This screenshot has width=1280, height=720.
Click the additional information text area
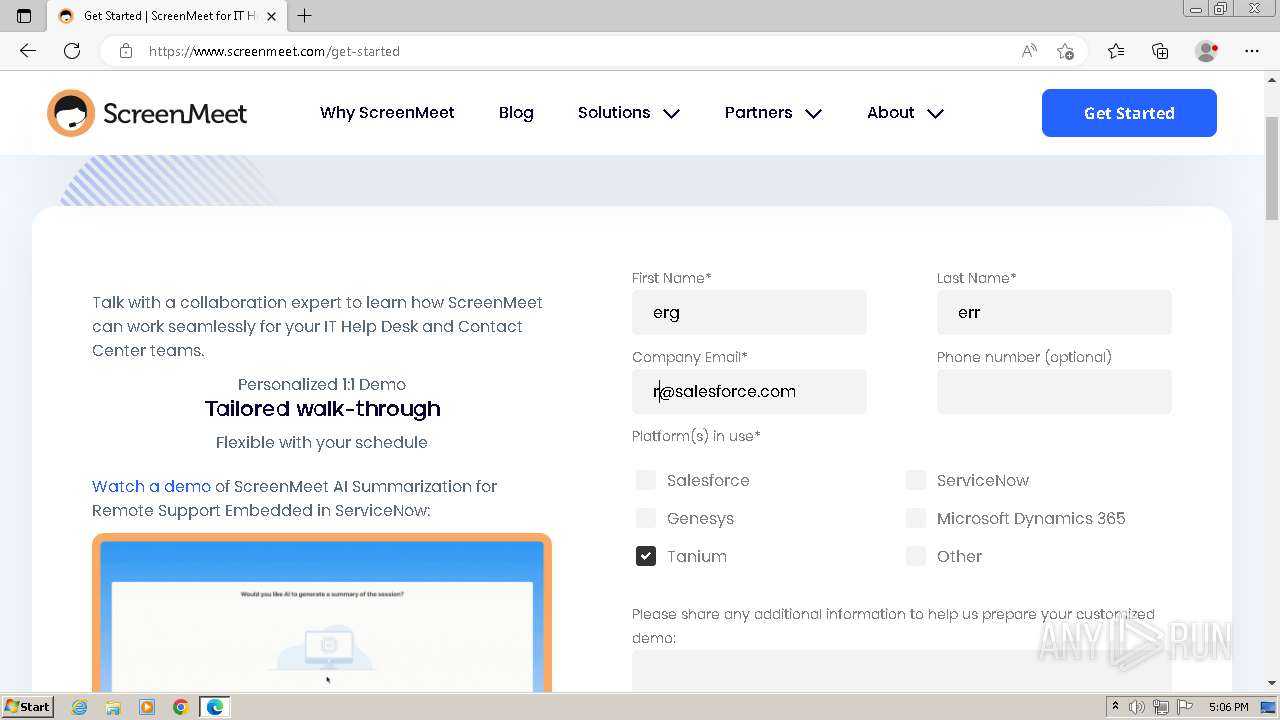pos(902,671)
